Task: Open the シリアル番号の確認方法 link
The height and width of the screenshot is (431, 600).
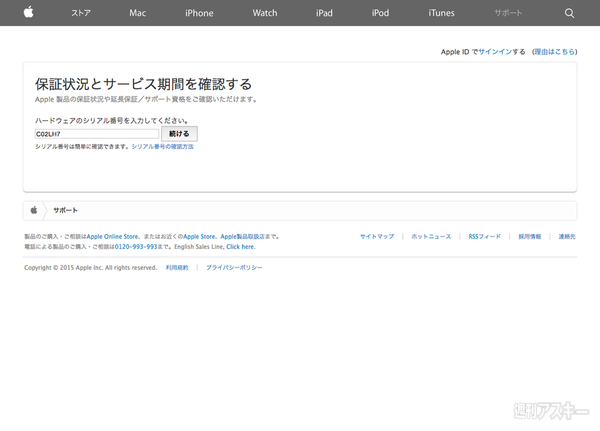Action: coord(163,147)
